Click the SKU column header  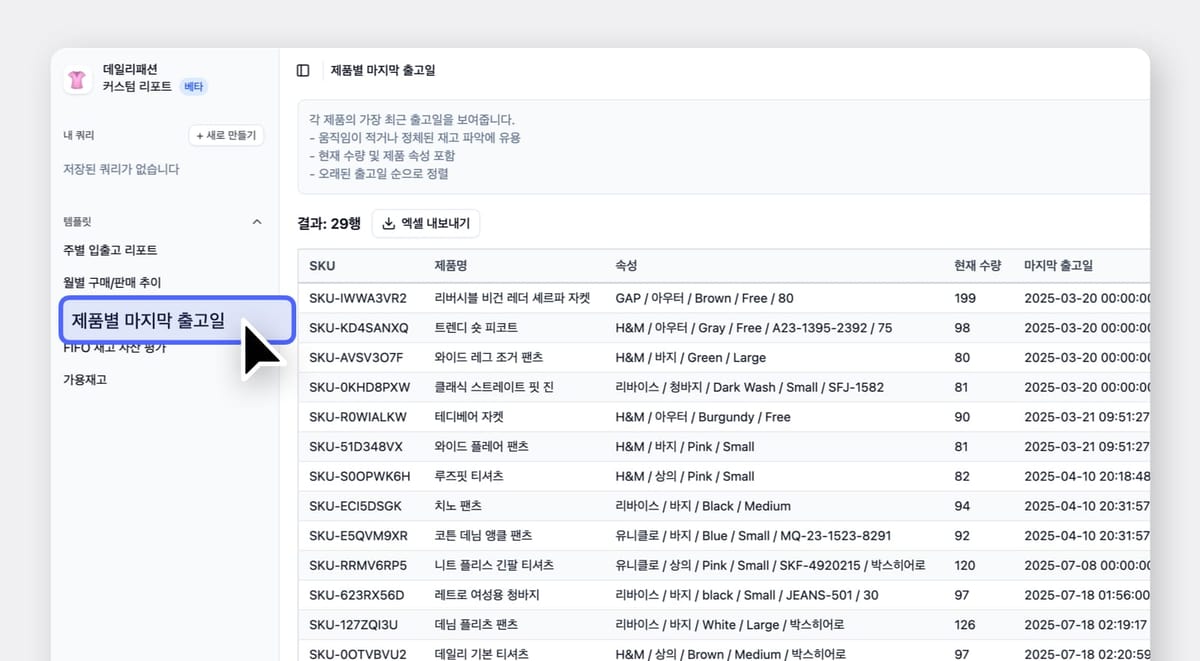tap(324, 266)
